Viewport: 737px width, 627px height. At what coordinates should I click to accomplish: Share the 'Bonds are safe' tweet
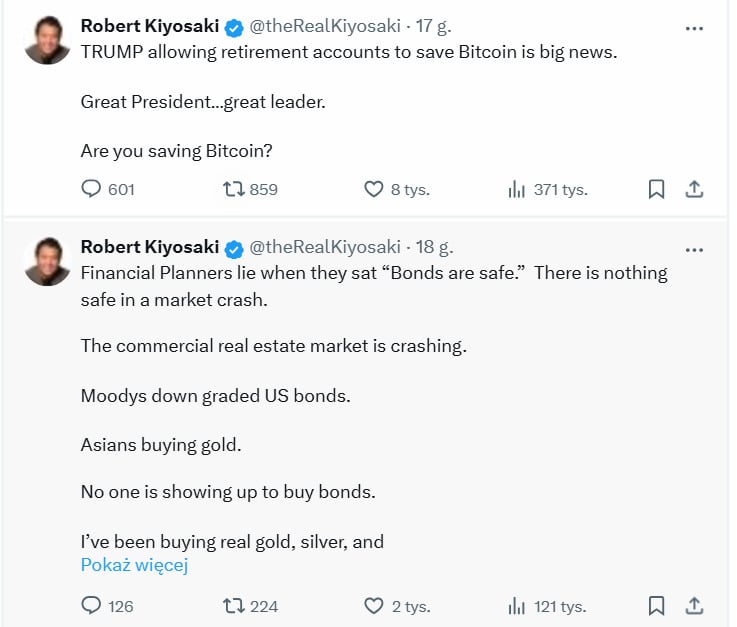pyautogui.click(x=694, y=605)
